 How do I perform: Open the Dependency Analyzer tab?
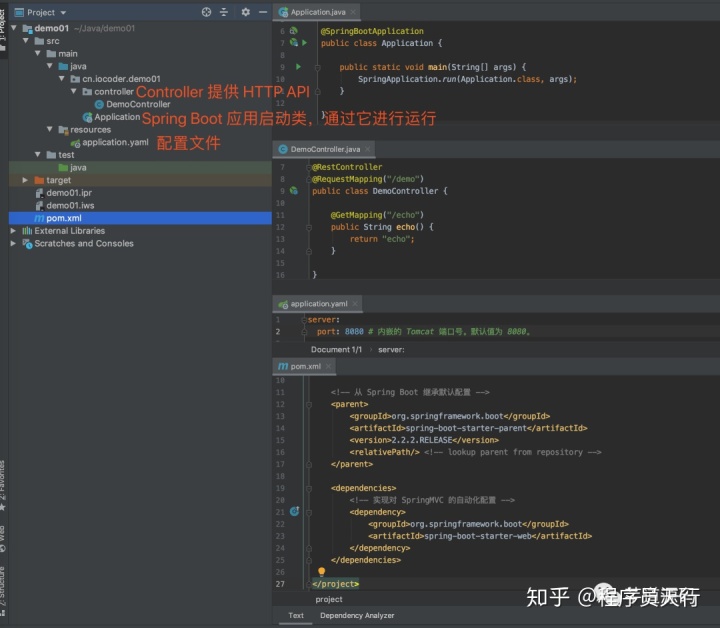point(357,616)
